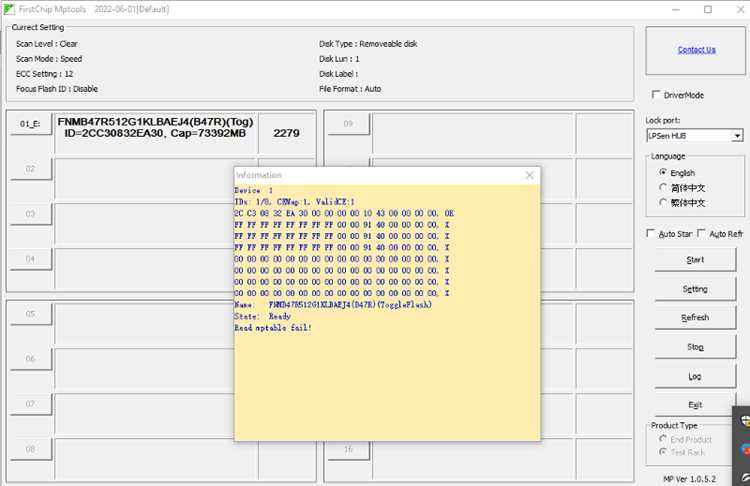Click port button 05
This screenshot has height=486, width=750.
(31, 314)
